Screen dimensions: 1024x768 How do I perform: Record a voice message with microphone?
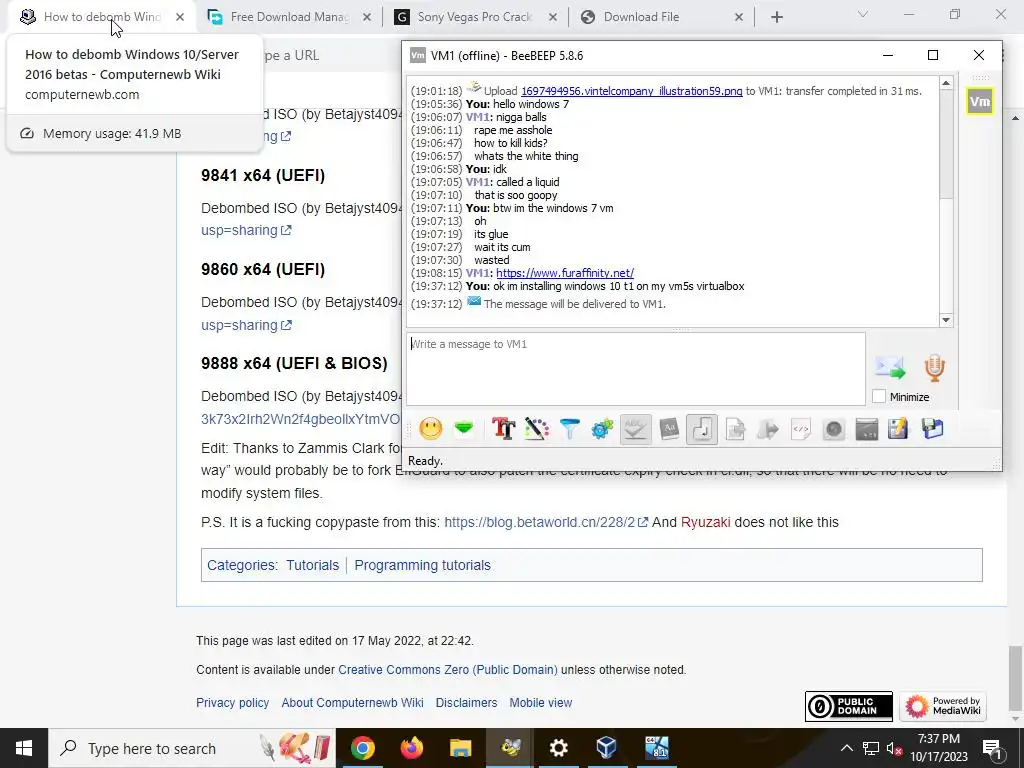(x=935, y=368)
